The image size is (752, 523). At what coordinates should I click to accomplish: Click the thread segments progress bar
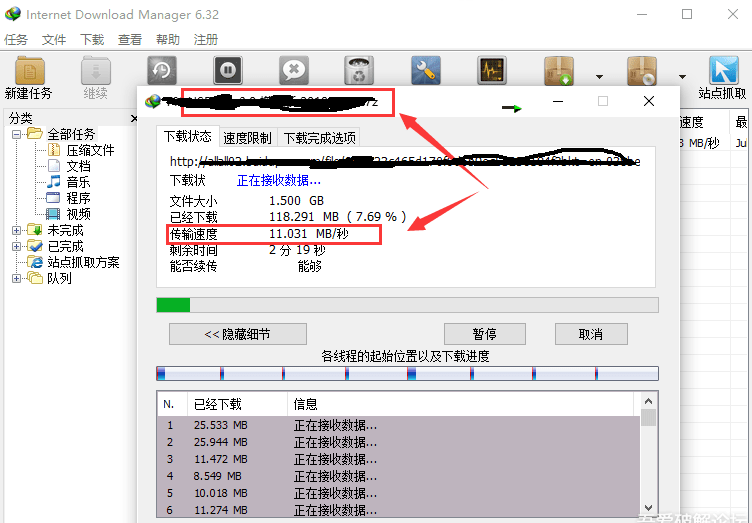(x=408, y=373)
